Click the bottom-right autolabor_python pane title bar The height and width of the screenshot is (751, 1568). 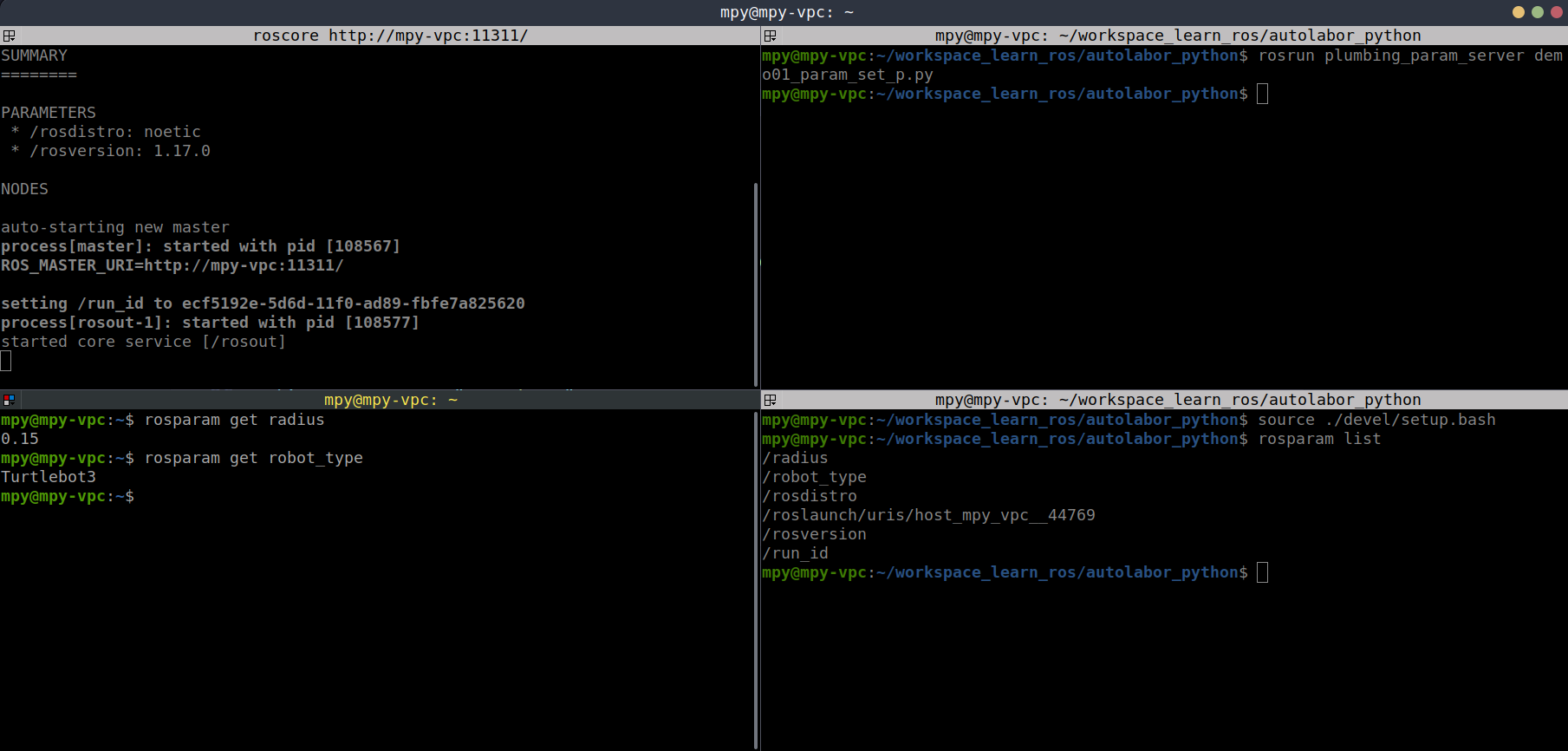[x=1177, y=400]
